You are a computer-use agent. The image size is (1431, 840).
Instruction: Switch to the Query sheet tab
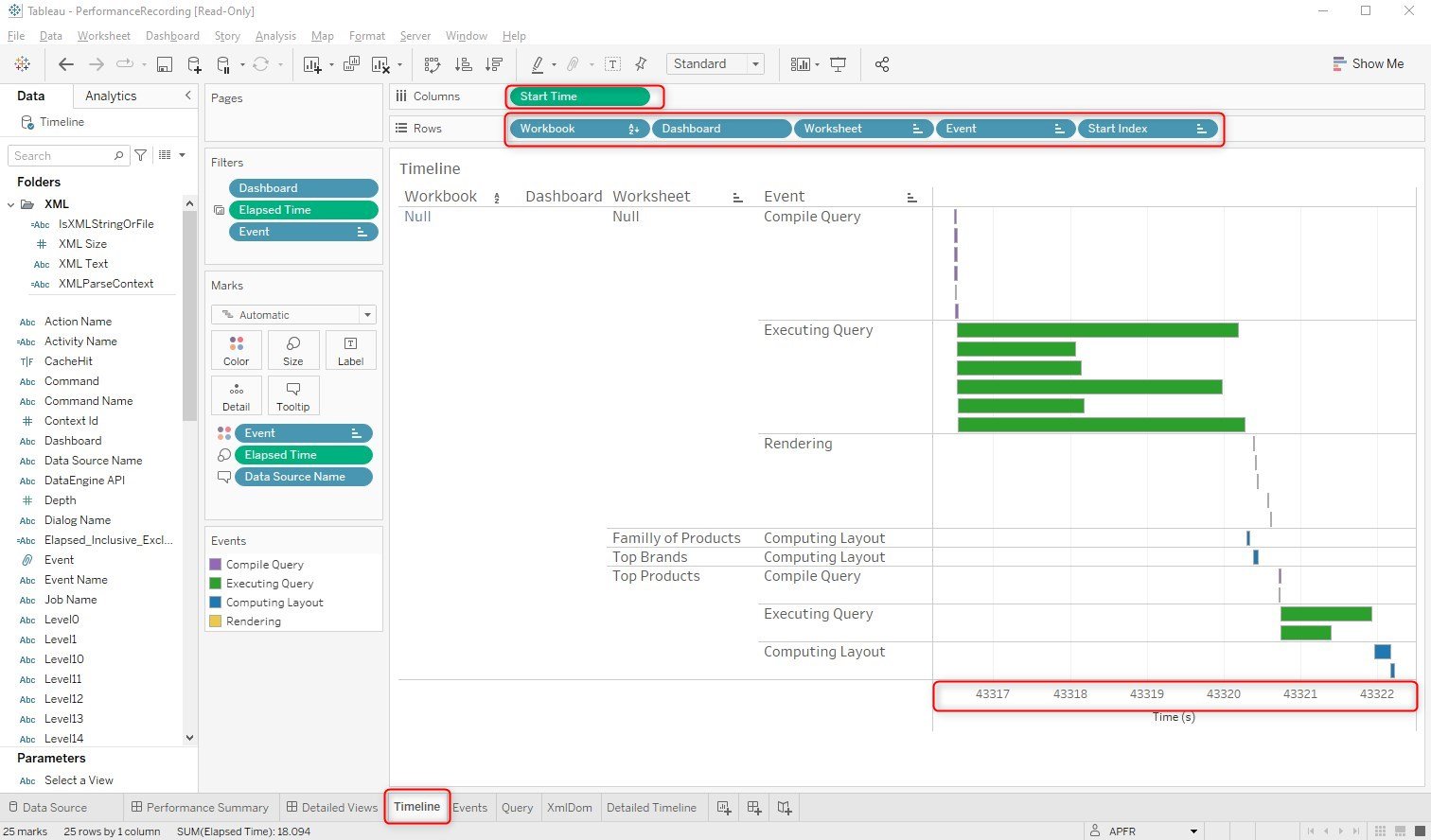(518, 808)
